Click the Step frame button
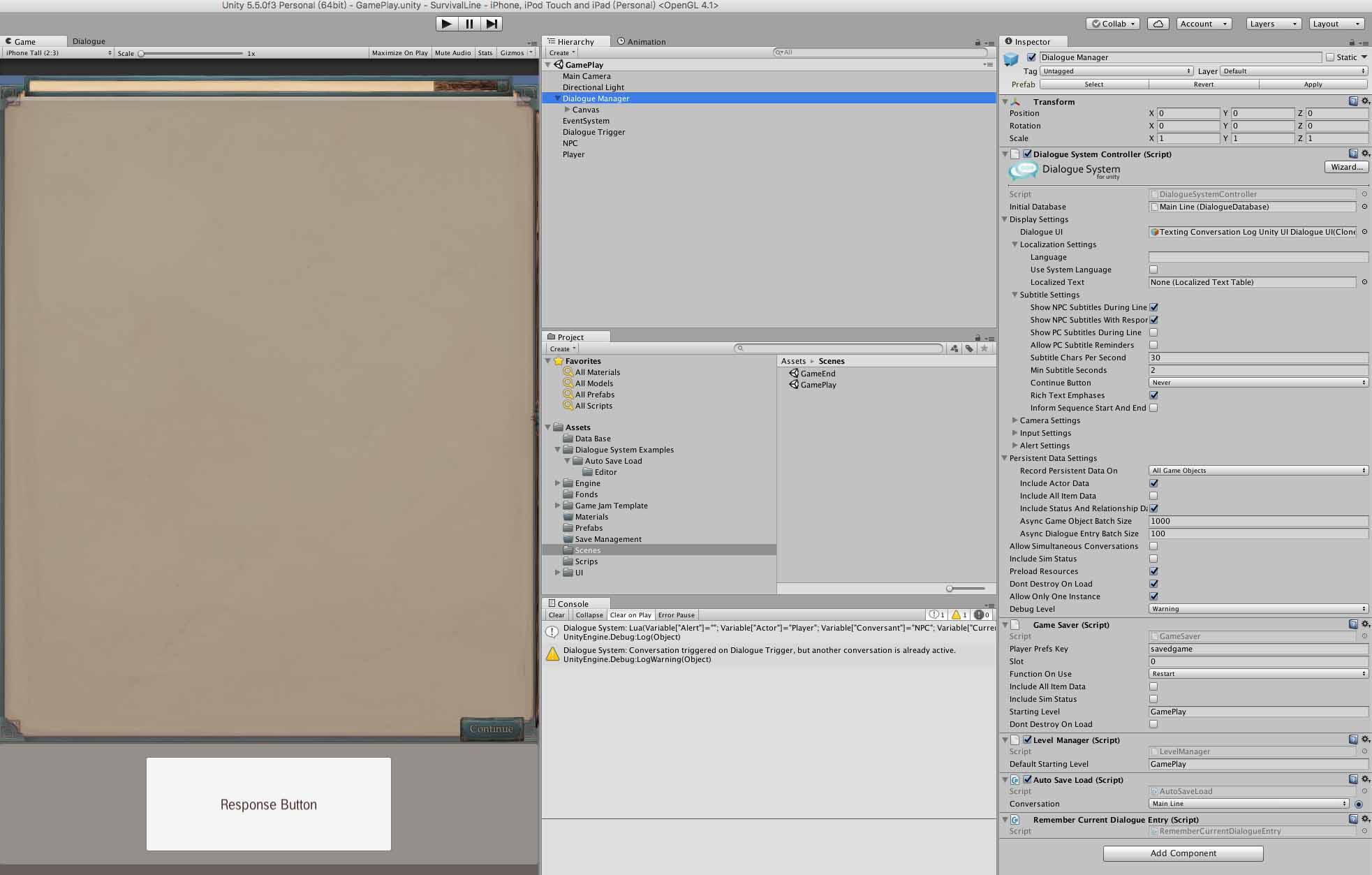Viewport: 1372px width, 875px height. point(492,24)
